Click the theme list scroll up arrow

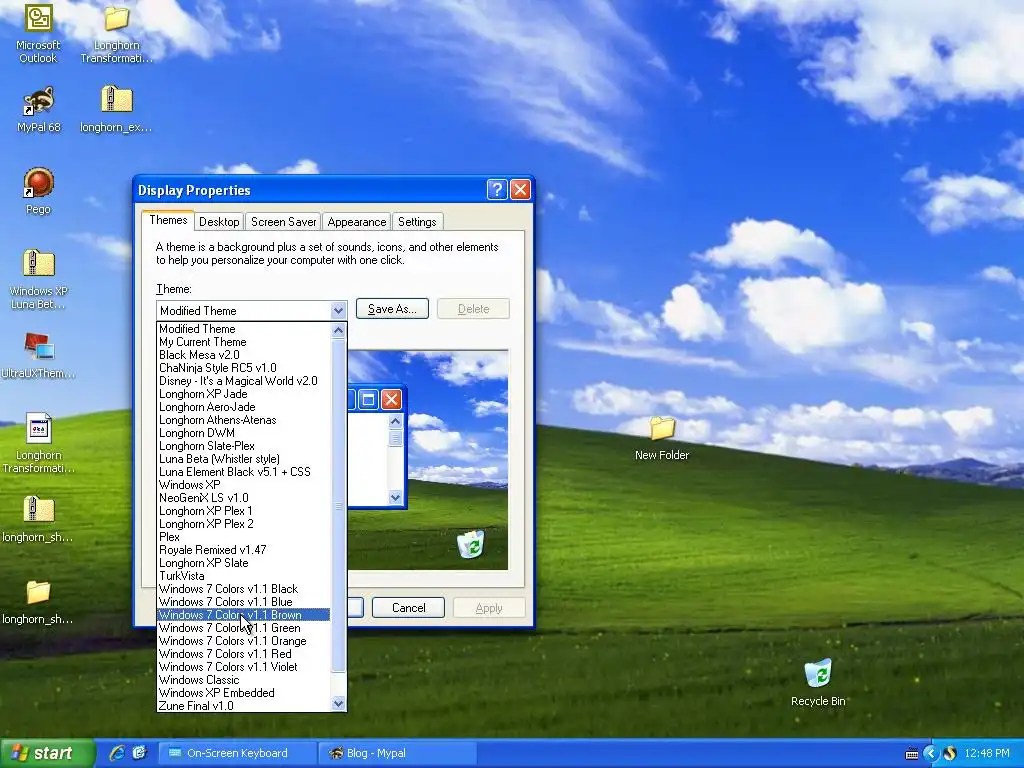coord(338,330)
